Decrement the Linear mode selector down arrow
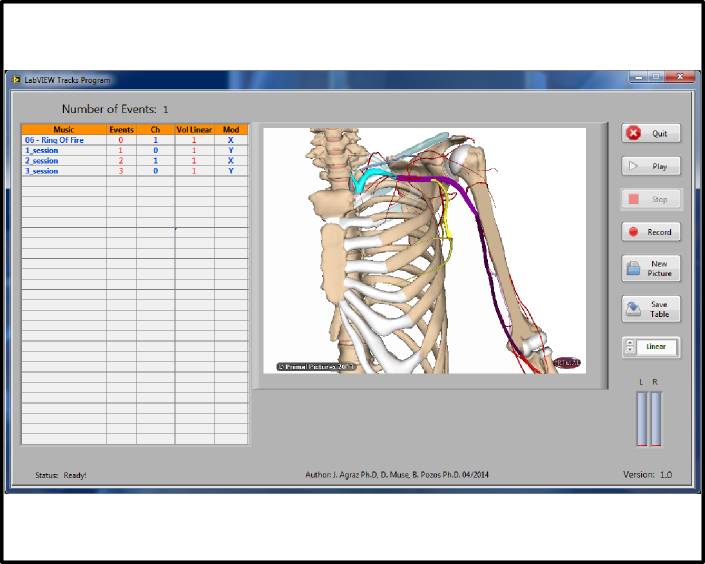This screenshot has height=564, width=705. [629, 352]
